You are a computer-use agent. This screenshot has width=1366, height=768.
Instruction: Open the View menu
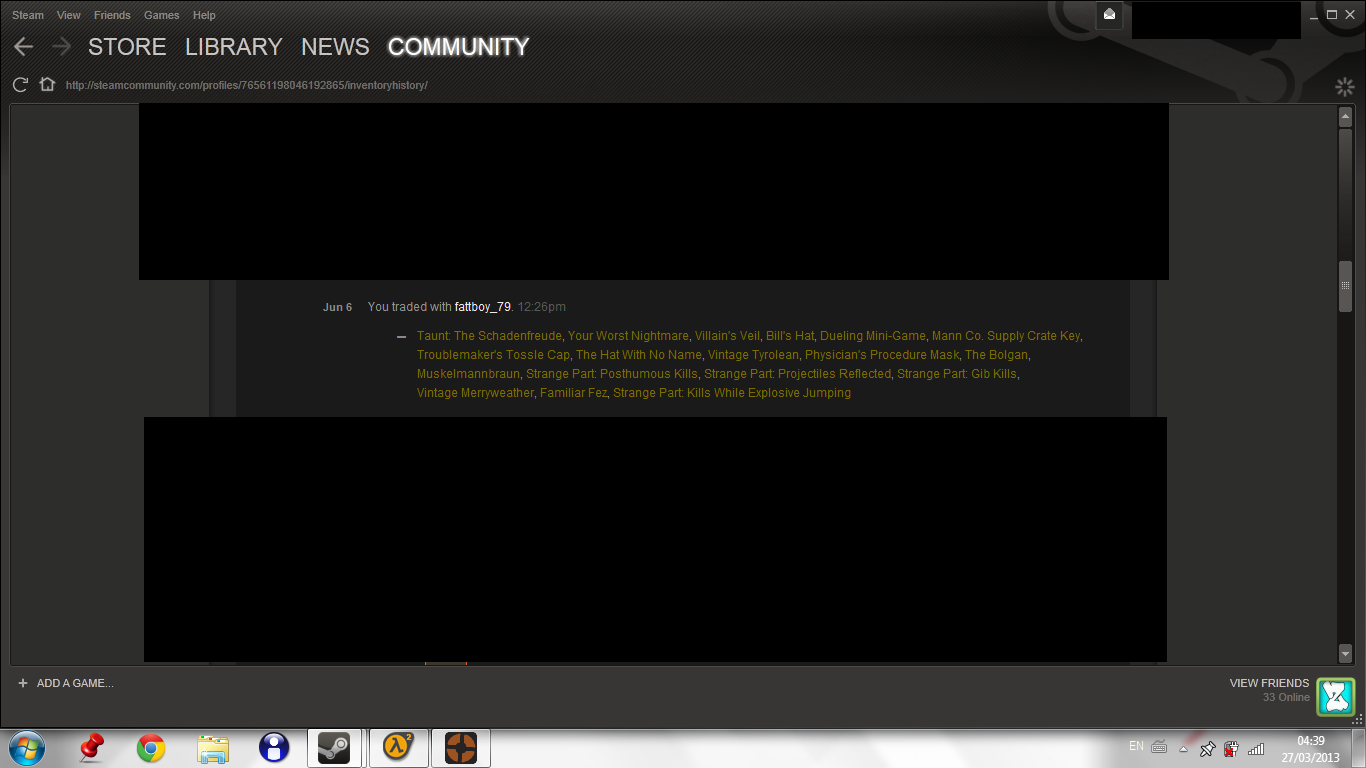pyautogui.click(x=69, y=15)
